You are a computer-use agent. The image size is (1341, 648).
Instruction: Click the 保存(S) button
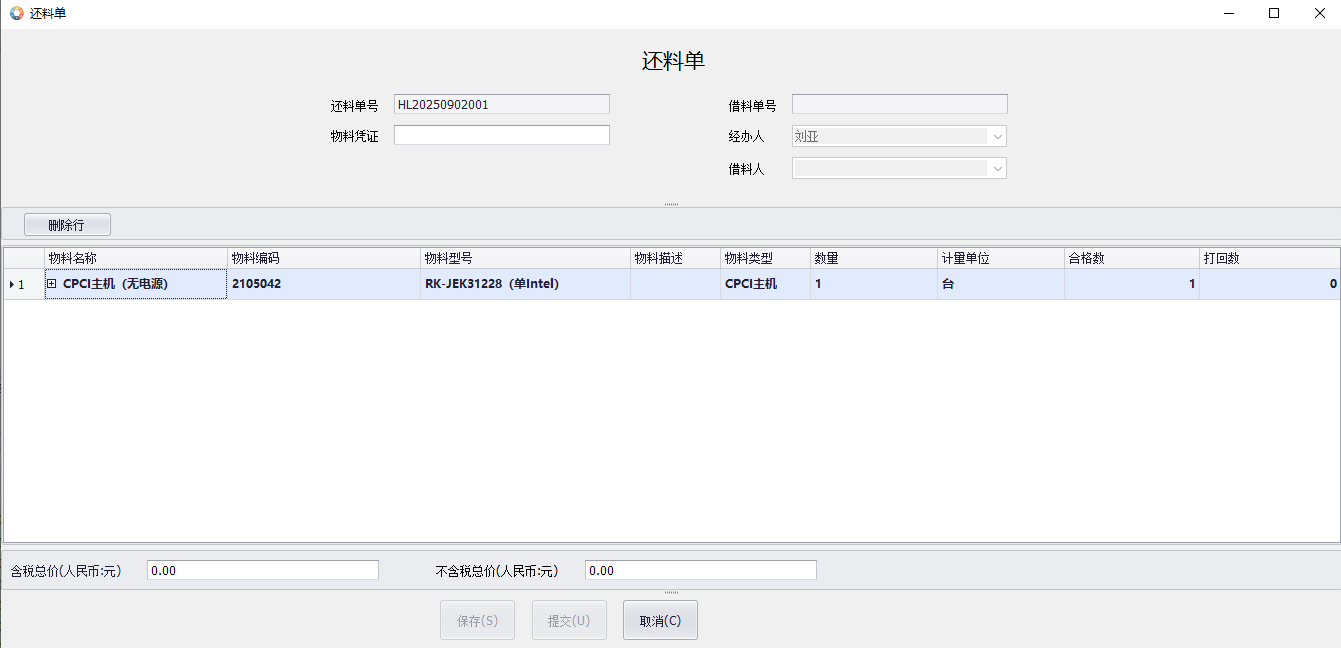477,620
